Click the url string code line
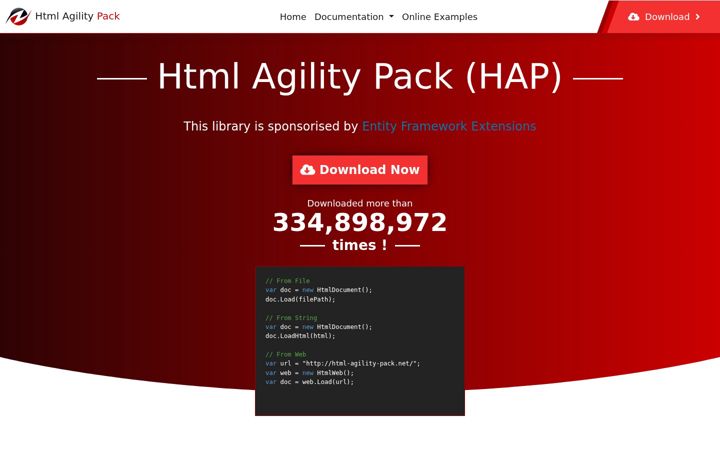Screen dimensions: 720x450 343,364
